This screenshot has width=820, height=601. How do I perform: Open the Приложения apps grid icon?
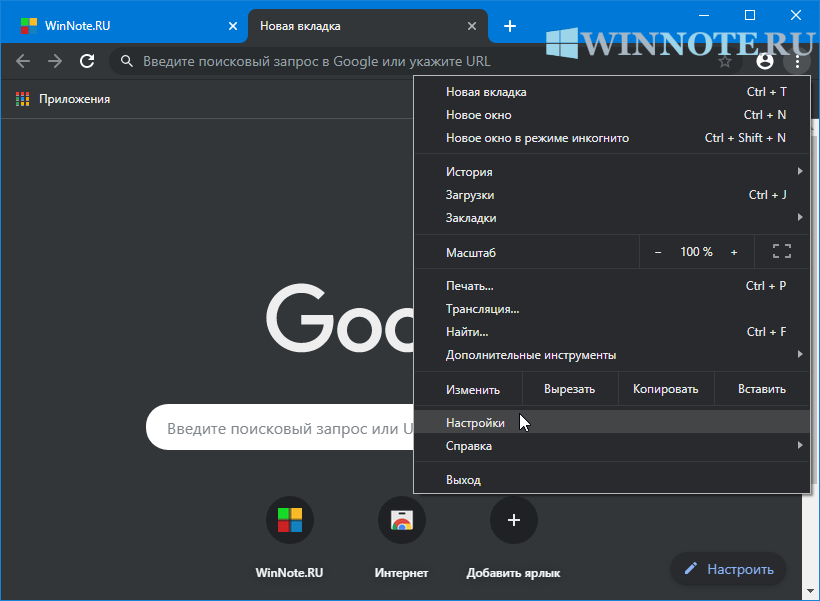point(23,99)
